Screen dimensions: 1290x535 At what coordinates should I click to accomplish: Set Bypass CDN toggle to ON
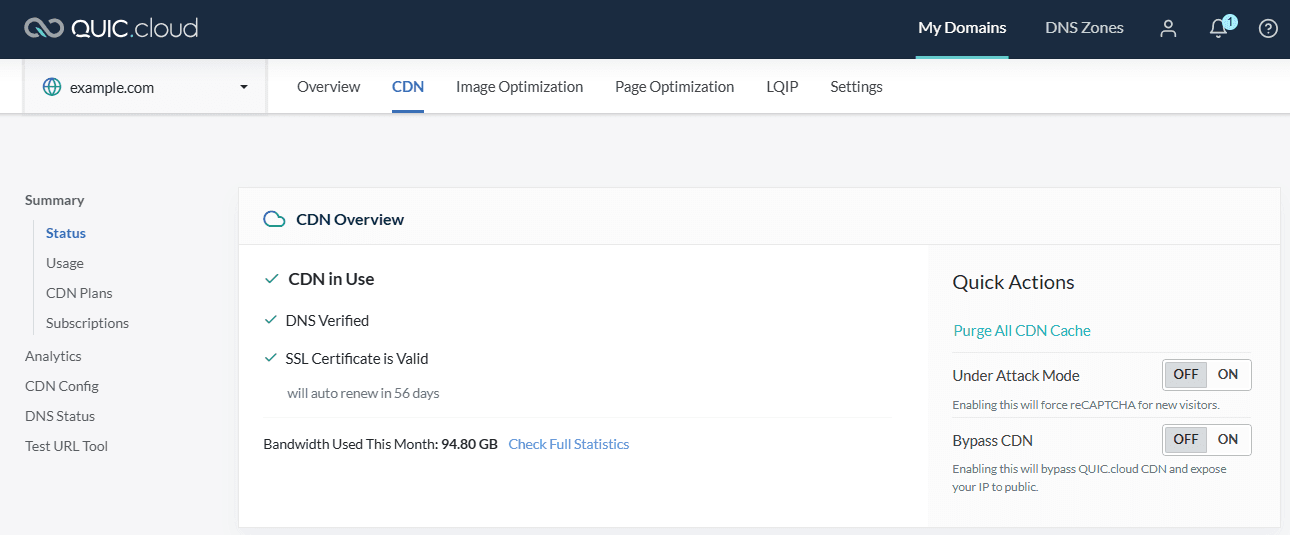(x=1228, y=439)
